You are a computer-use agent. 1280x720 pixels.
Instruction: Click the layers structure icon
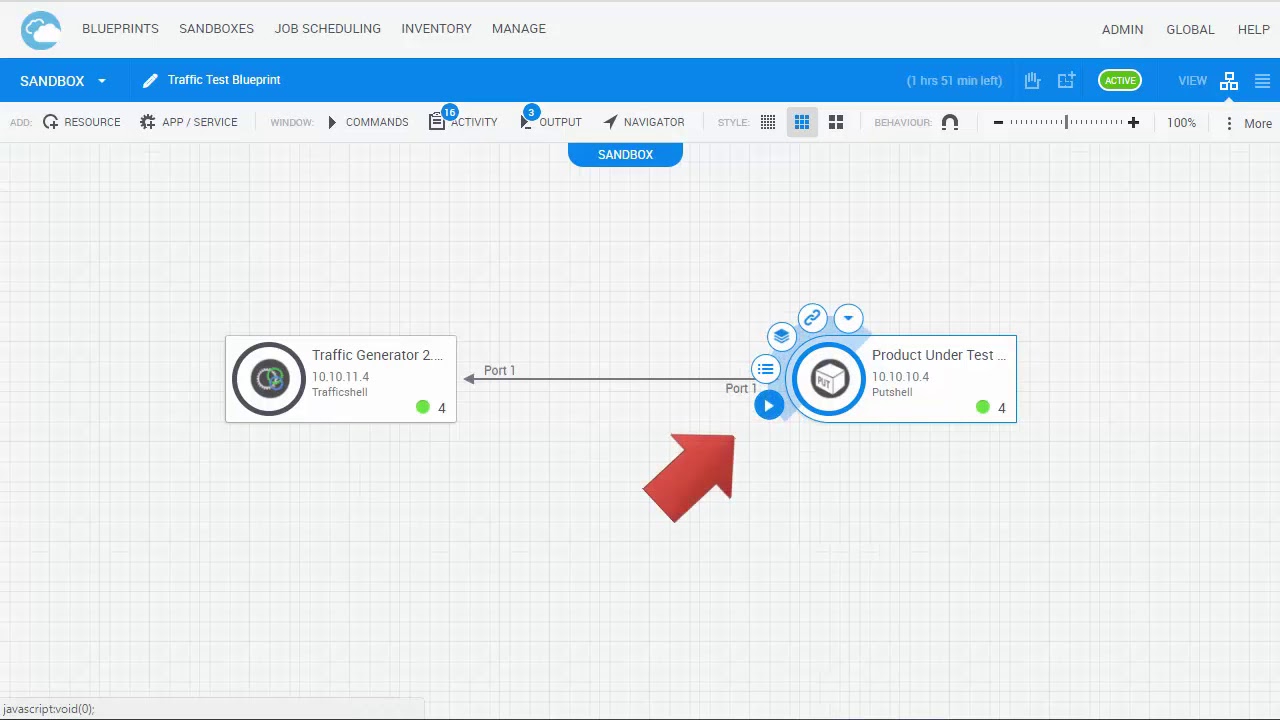(x=782, y=336)
